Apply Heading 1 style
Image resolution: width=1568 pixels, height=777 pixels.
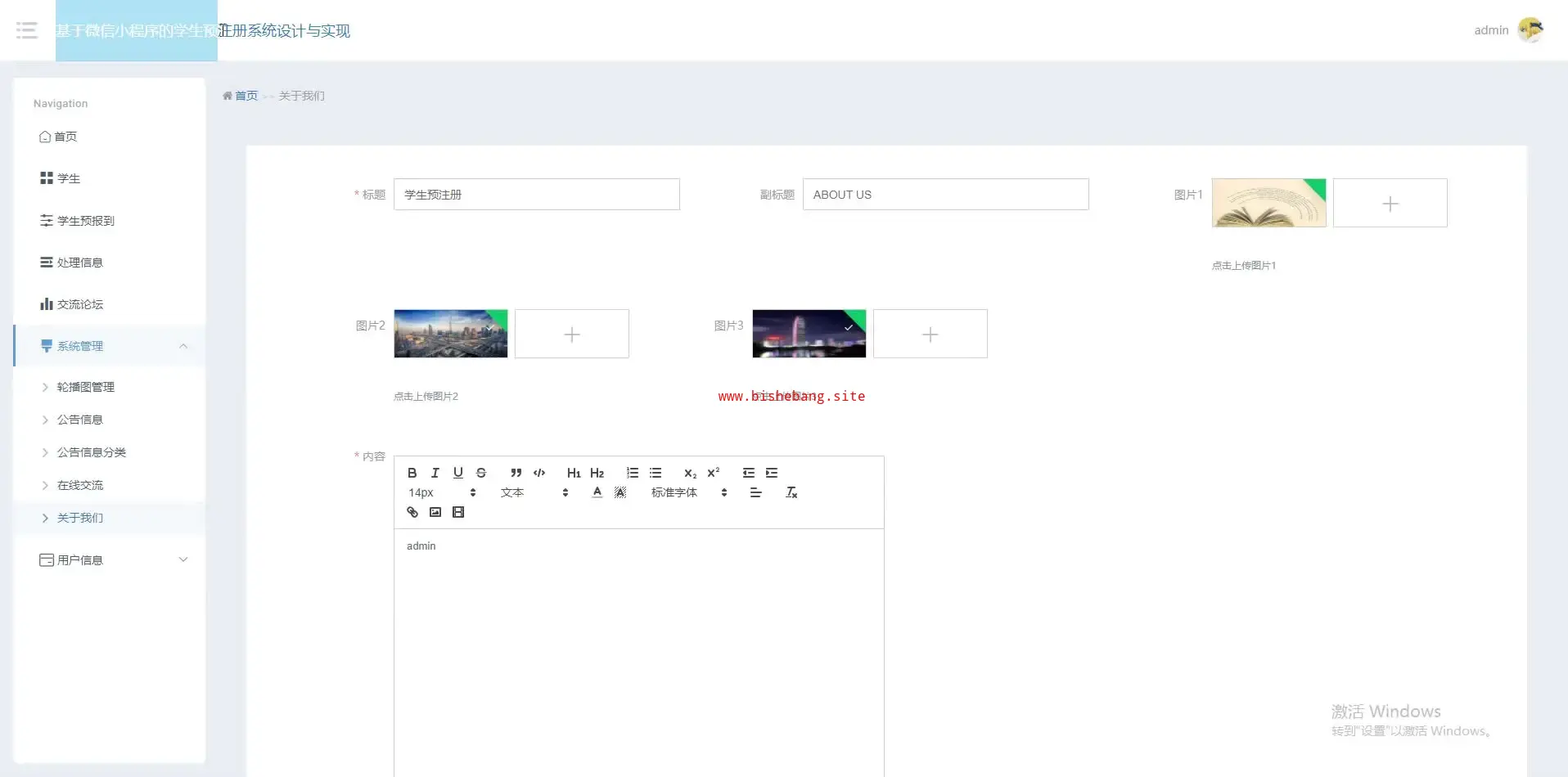click(x=574, y=473)
